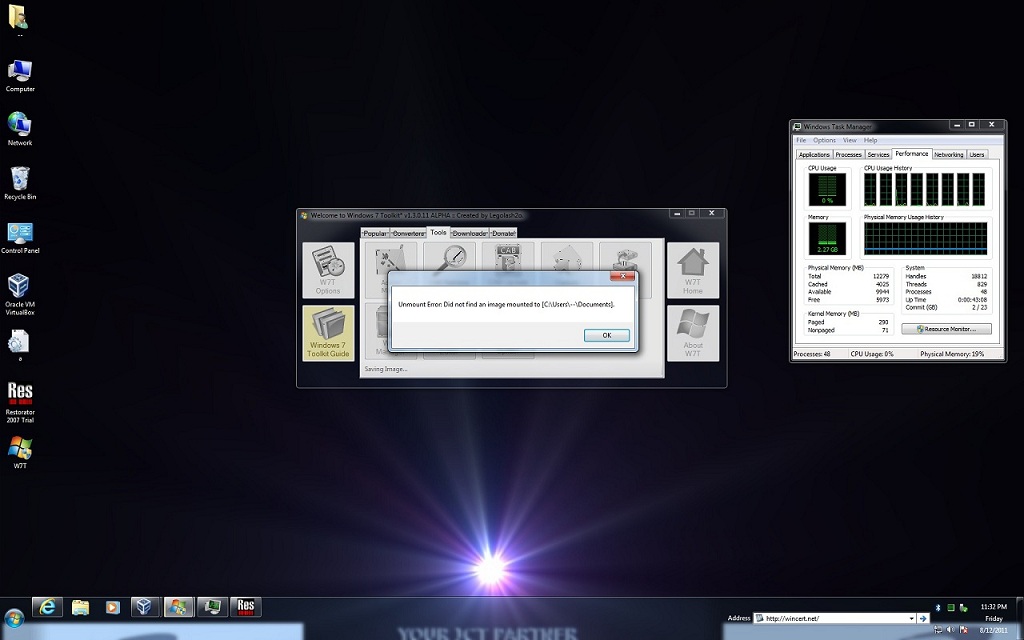The image size is (1024, 640).
Task: Select the Windows 7 Toolkit taskbar button
Action: pos(178,607)
